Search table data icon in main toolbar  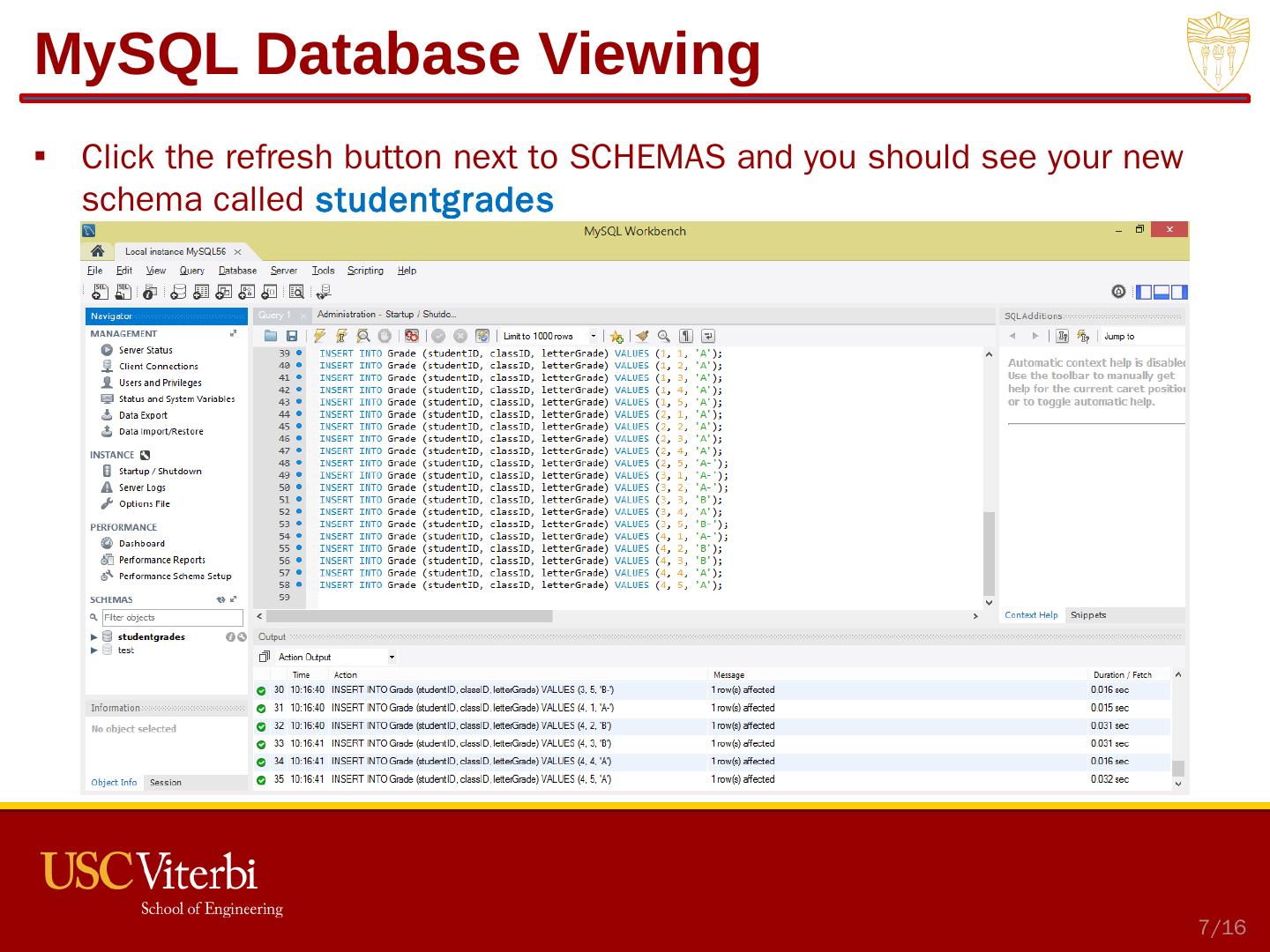(297, 292)
